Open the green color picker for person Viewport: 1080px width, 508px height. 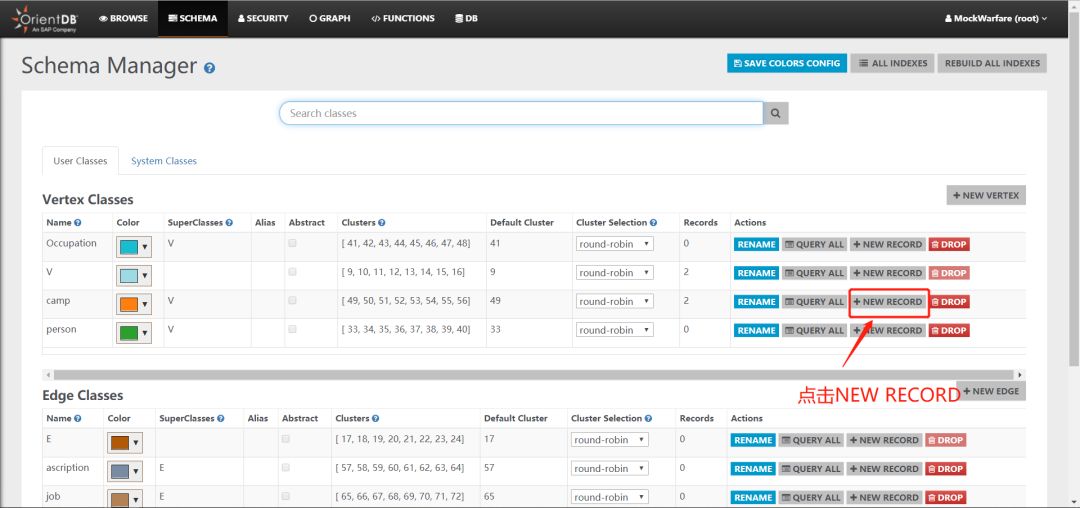pyautogui.click(x=134, y=333)
